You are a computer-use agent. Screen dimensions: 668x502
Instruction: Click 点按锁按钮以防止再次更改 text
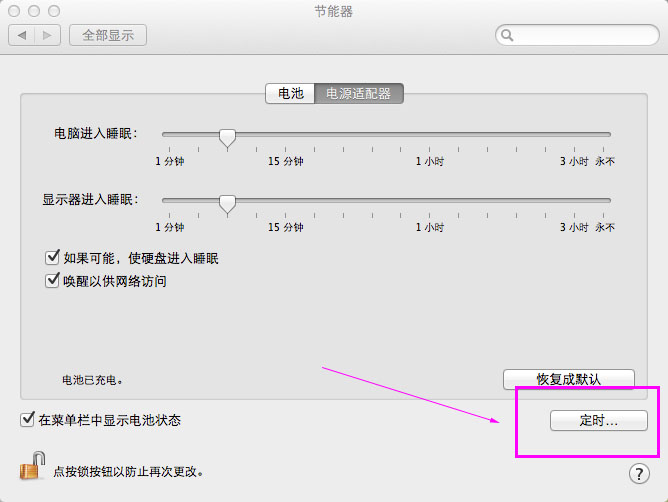click(128, 472)
